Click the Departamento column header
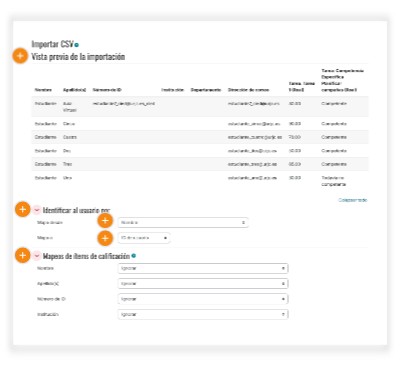Image resolution: width=400 pixels, height=366 pixels. tap(206, 90)
